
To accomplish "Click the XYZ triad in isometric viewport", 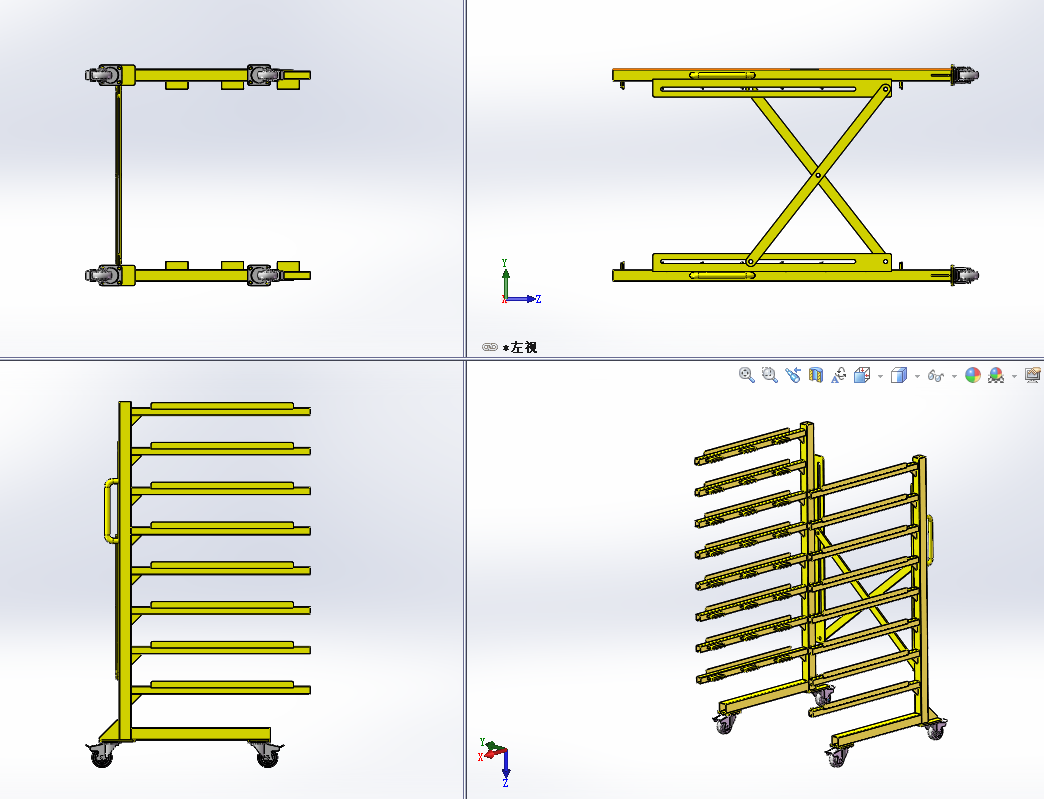I will [497, 755].
